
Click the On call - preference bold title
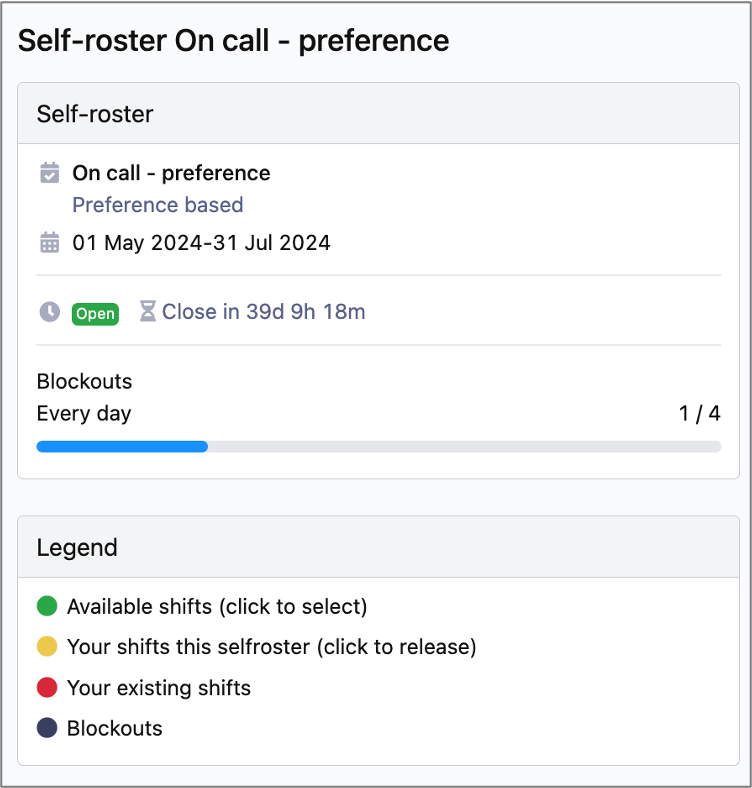click(x=171, y=173)
